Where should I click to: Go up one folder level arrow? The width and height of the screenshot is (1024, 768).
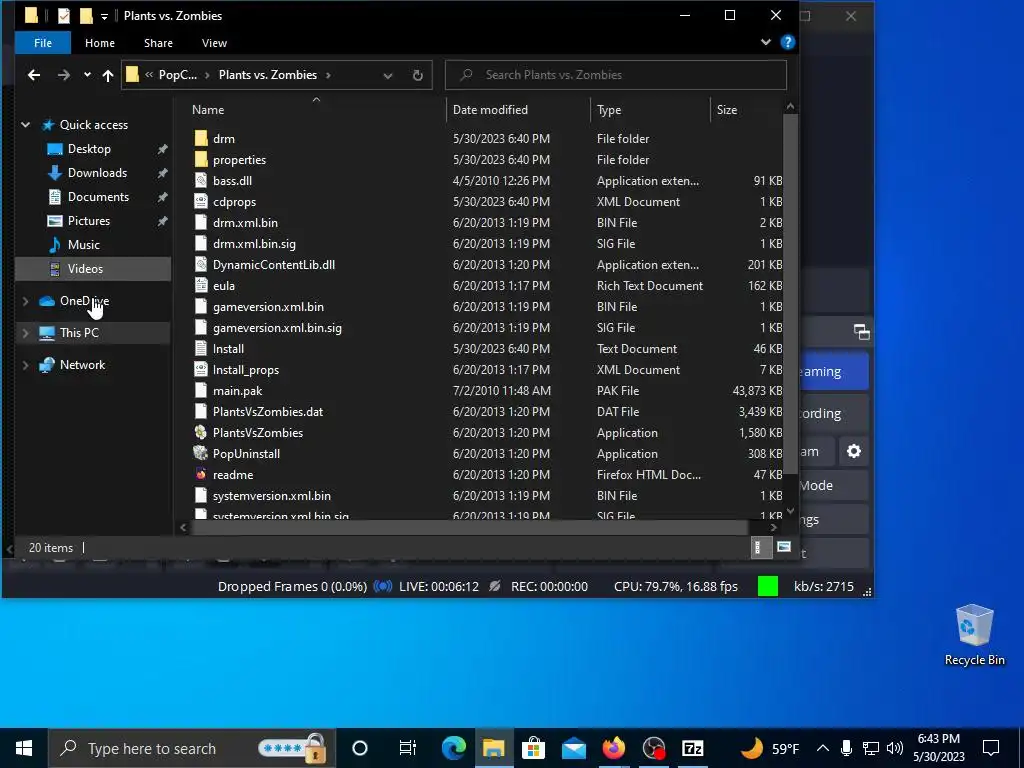coord(108,75)
